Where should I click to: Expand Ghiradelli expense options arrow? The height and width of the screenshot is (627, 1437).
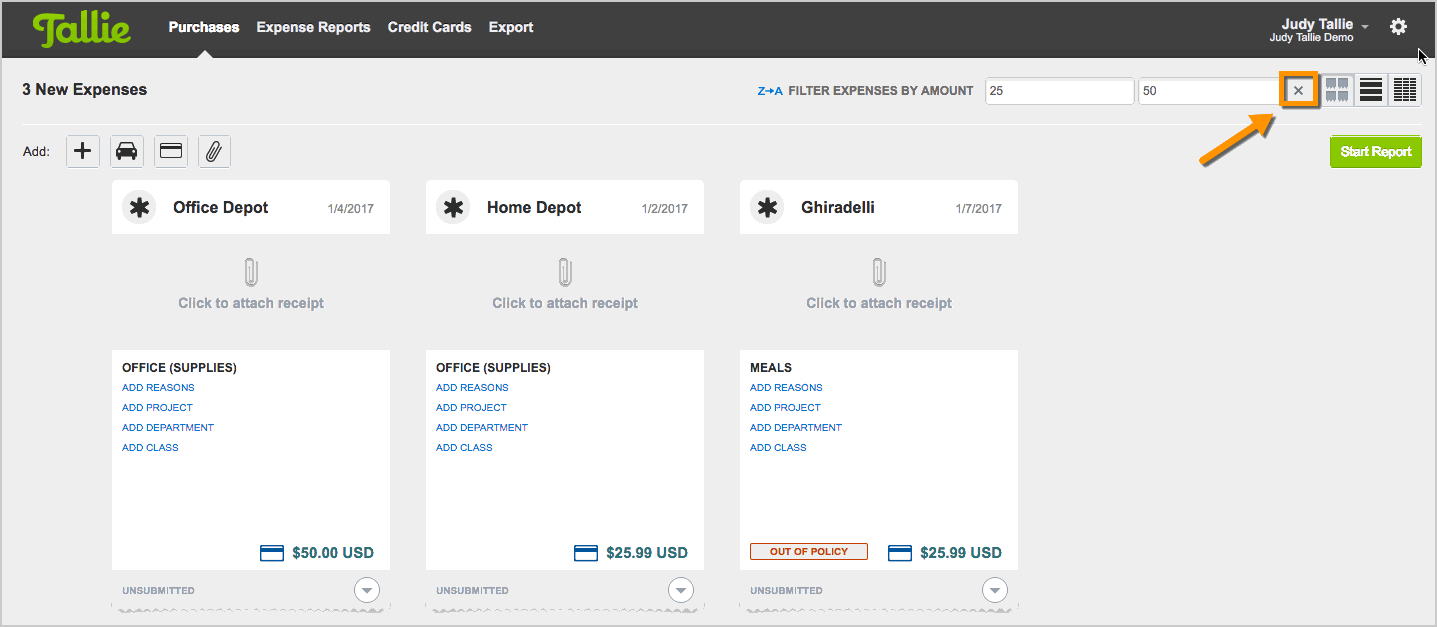coord(995,590)
